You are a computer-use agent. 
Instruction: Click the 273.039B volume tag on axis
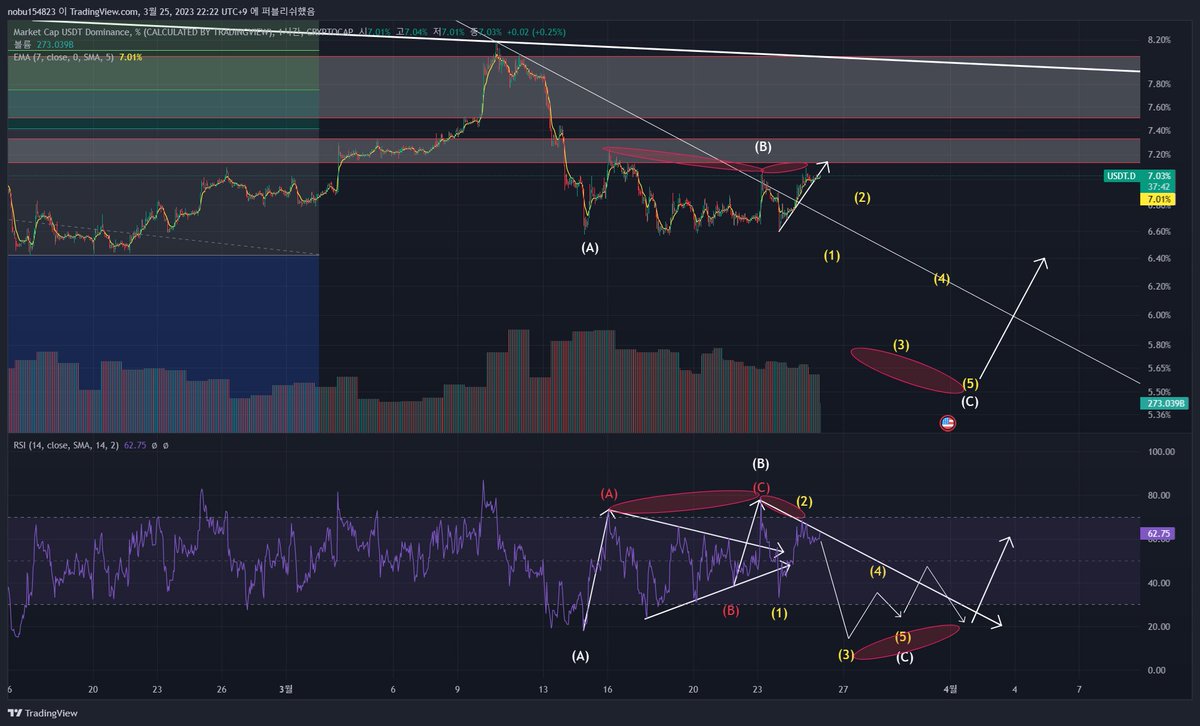pyautogui.click(x=1165, y=403)
